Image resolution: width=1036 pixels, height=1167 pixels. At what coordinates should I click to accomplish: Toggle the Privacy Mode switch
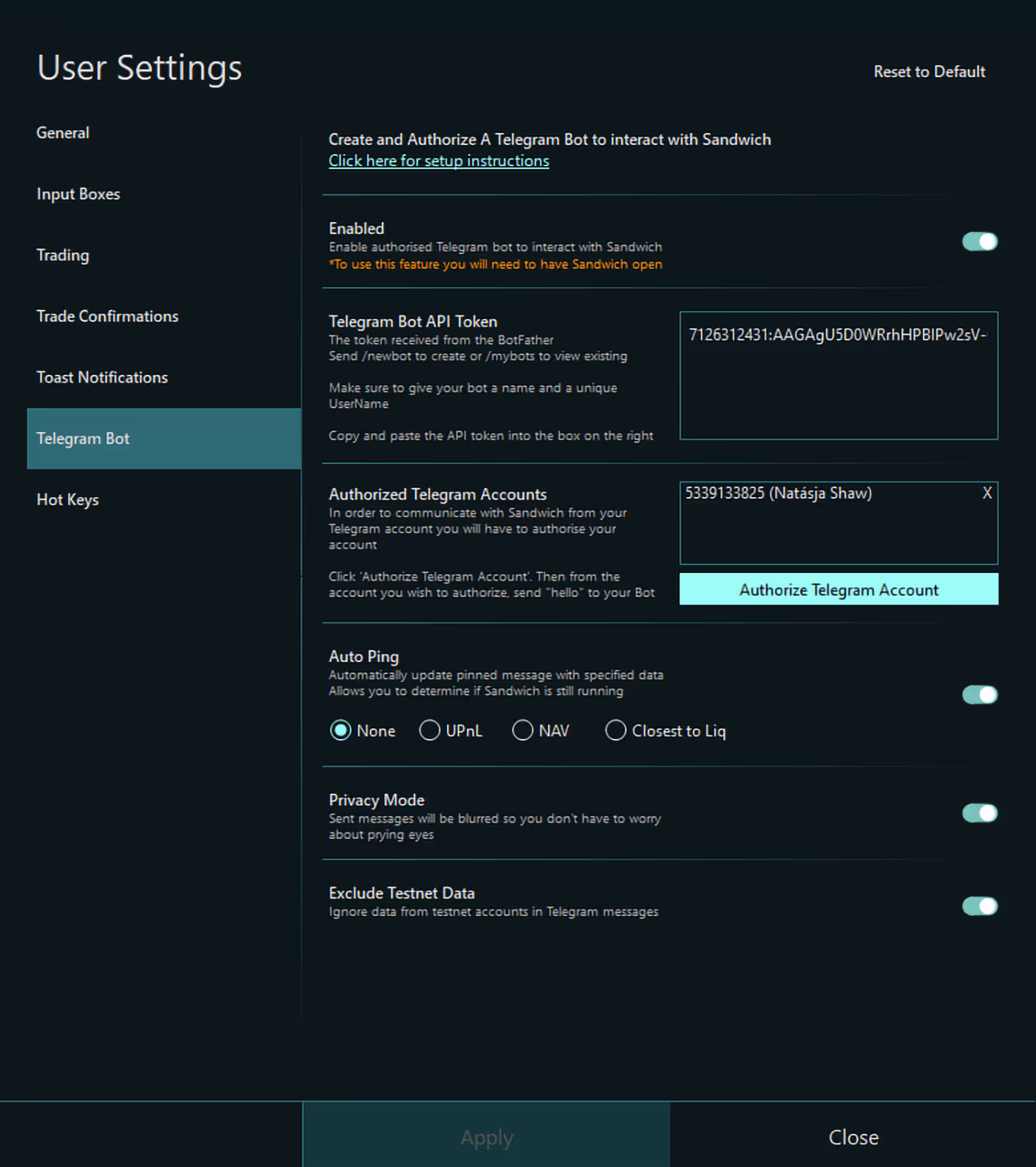click(x=980, y=813)
